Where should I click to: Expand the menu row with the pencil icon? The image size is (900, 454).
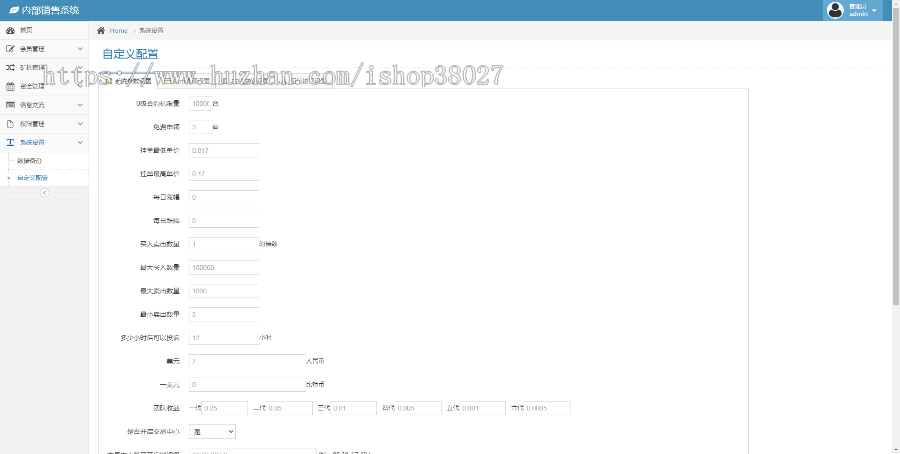tap(44, 49)
